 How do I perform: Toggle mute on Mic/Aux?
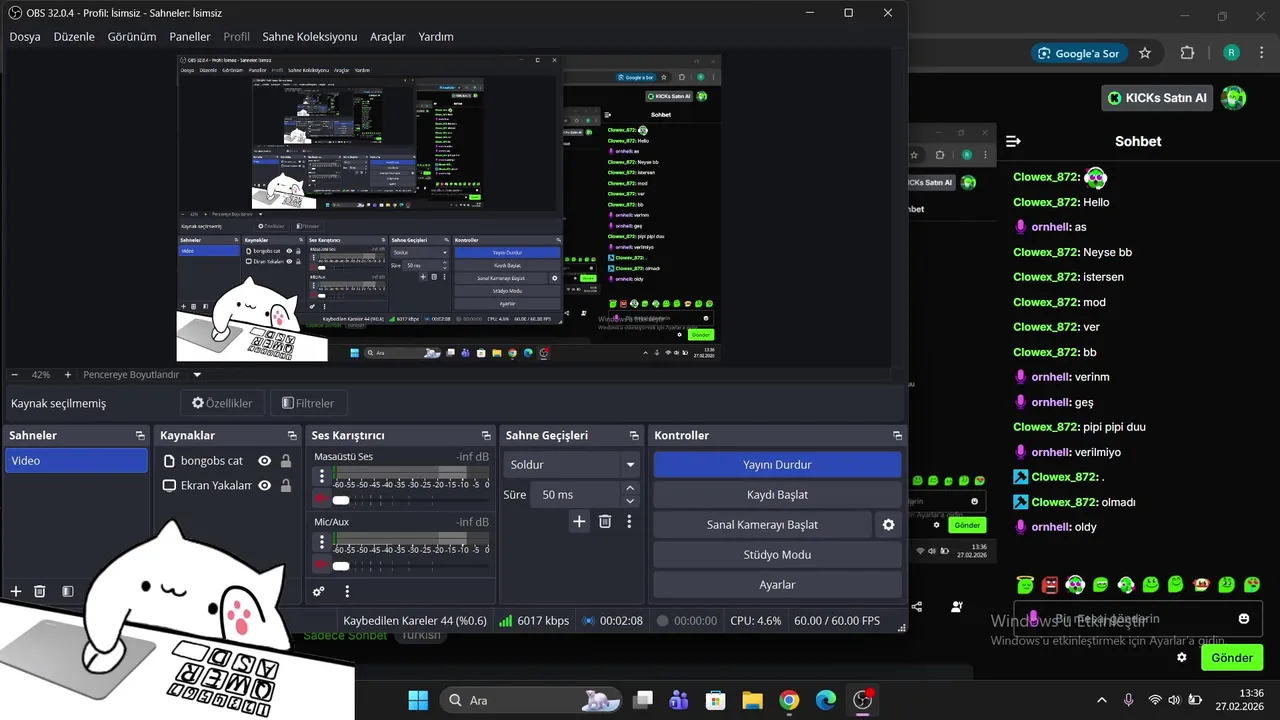pos(322,565)
